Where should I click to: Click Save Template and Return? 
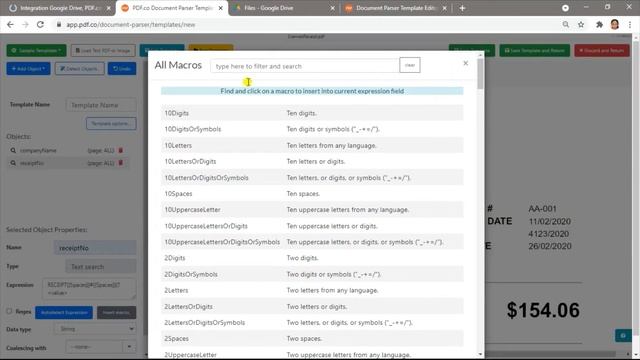point(534,50)
